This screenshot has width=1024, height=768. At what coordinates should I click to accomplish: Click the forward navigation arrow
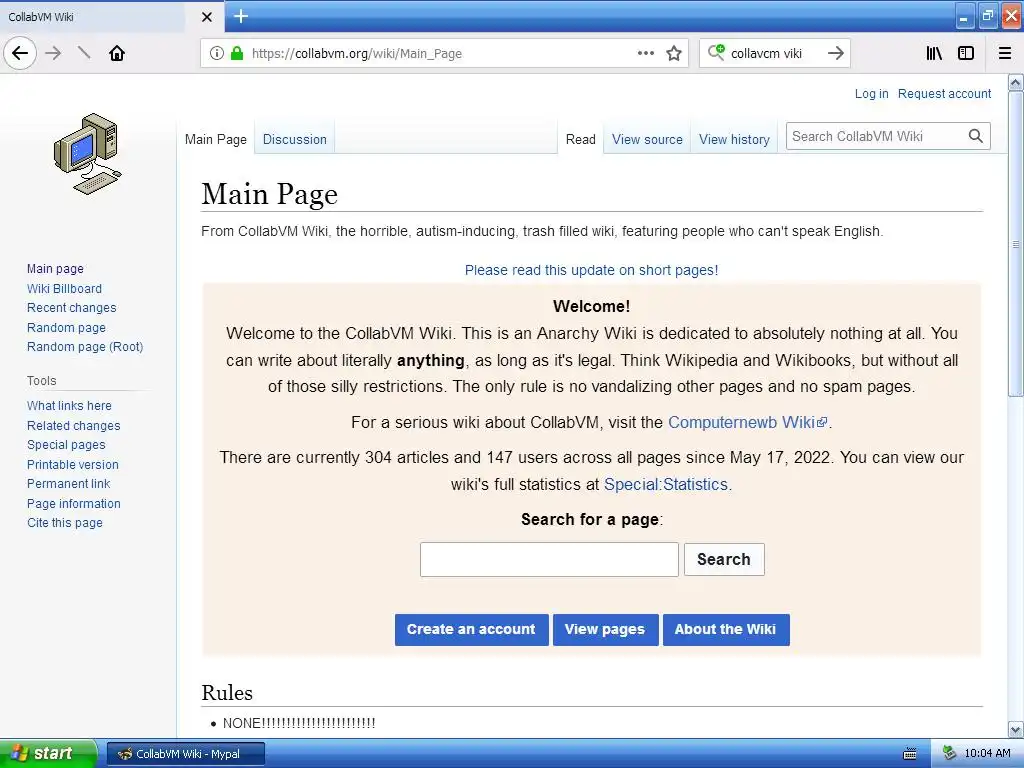(x=53, y=53)
